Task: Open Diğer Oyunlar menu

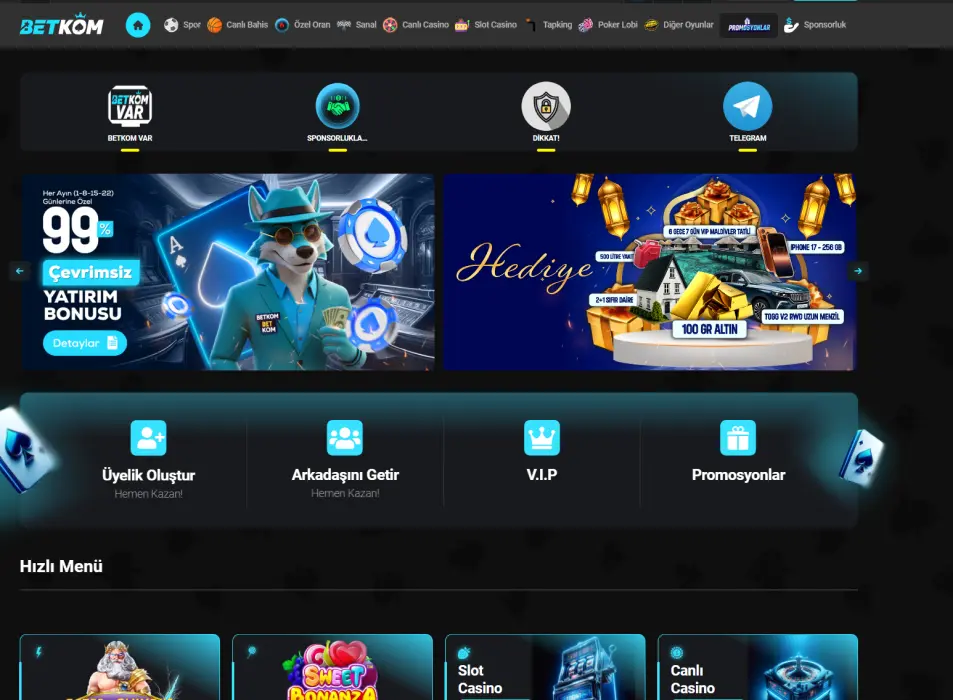Action: tap(679, 25)
